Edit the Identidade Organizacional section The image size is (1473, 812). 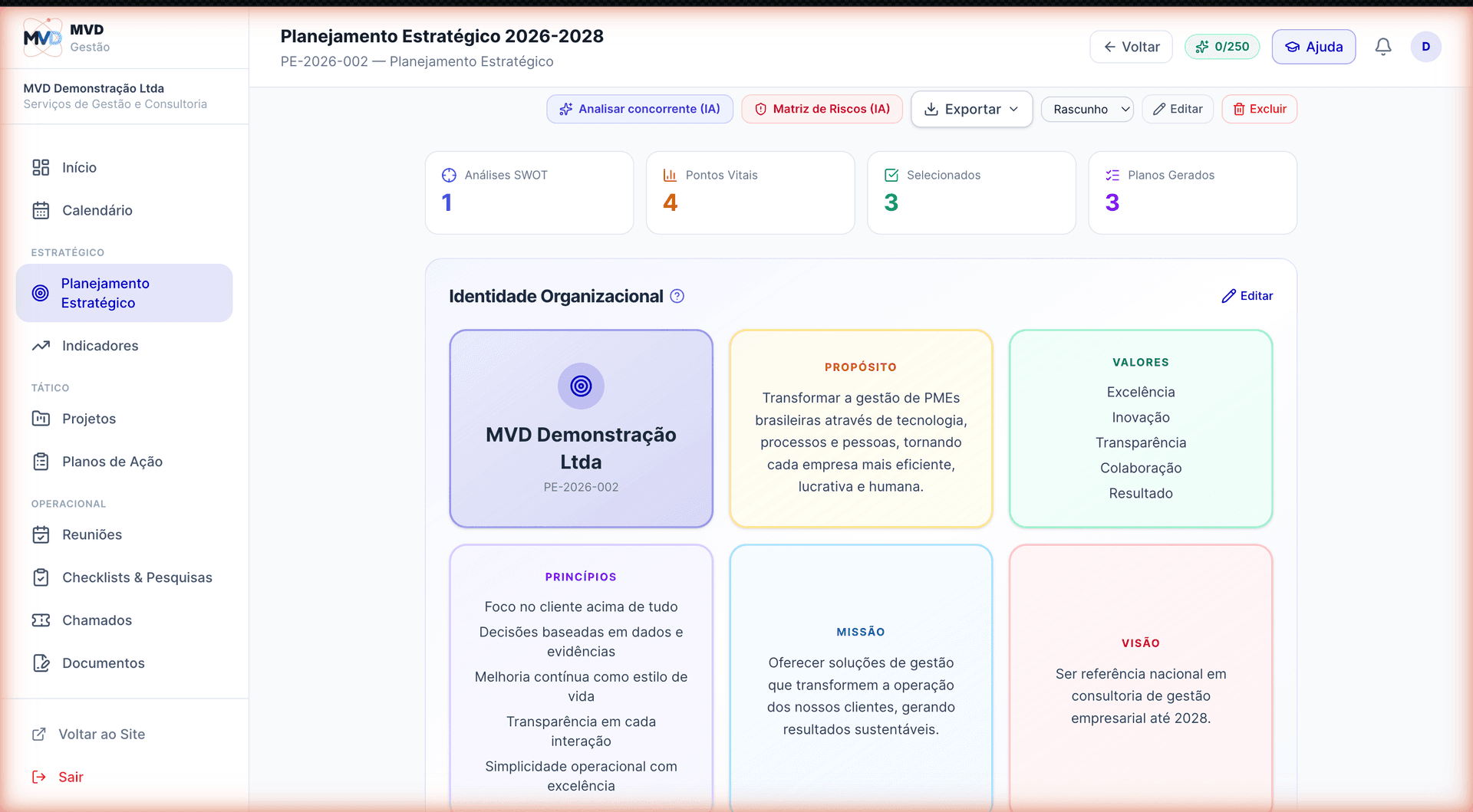click(x=1247, y=296)
